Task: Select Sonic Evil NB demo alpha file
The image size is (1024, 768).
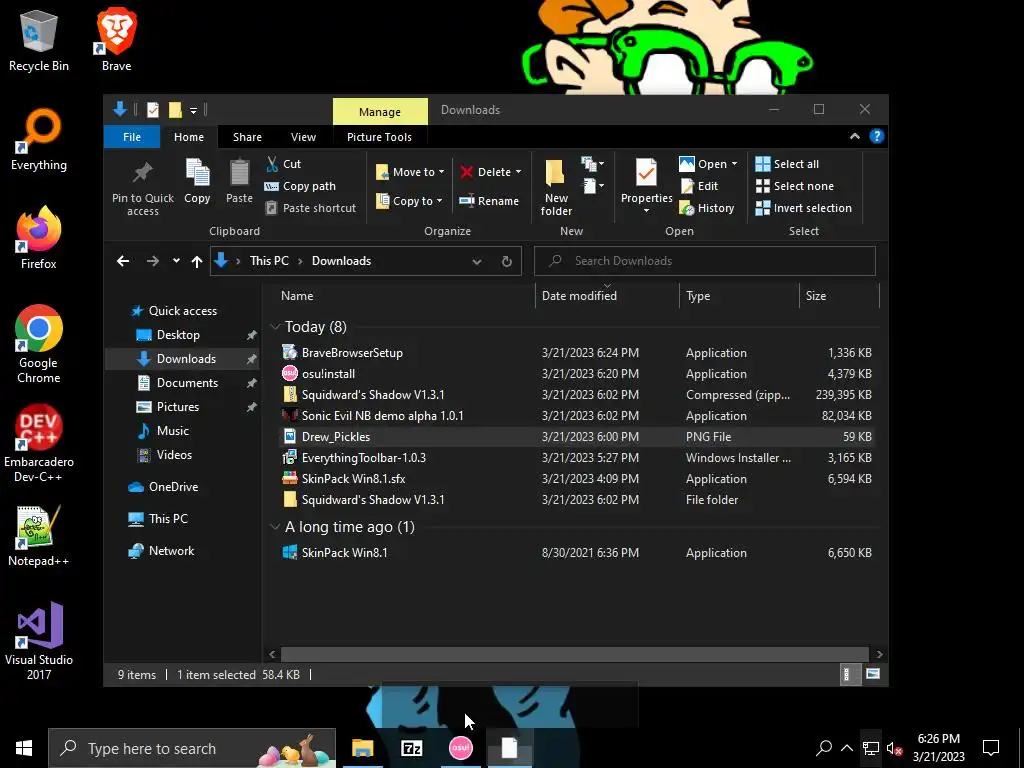Action: coord(577,415)
